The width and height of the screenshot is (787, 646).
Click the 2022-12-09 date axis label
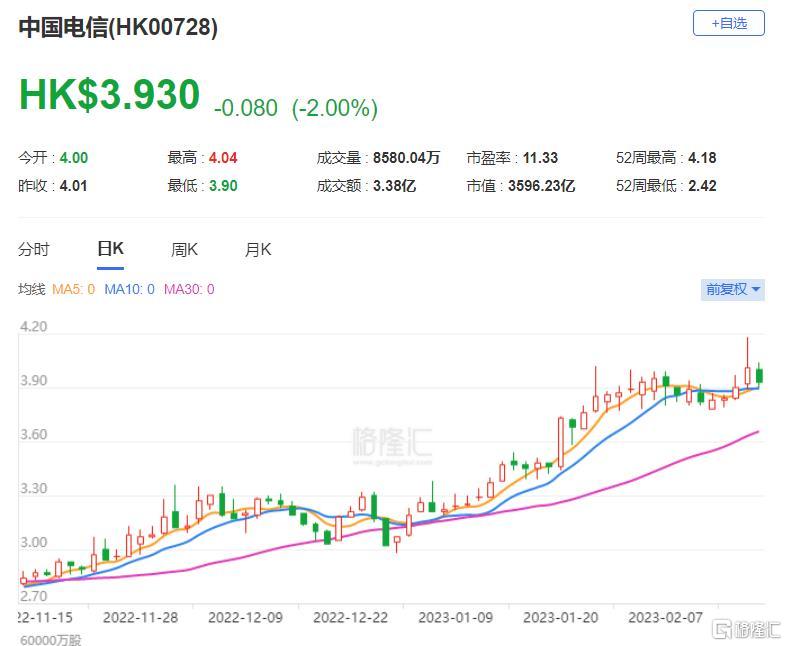pyautogui.click(x=245, y=617)
